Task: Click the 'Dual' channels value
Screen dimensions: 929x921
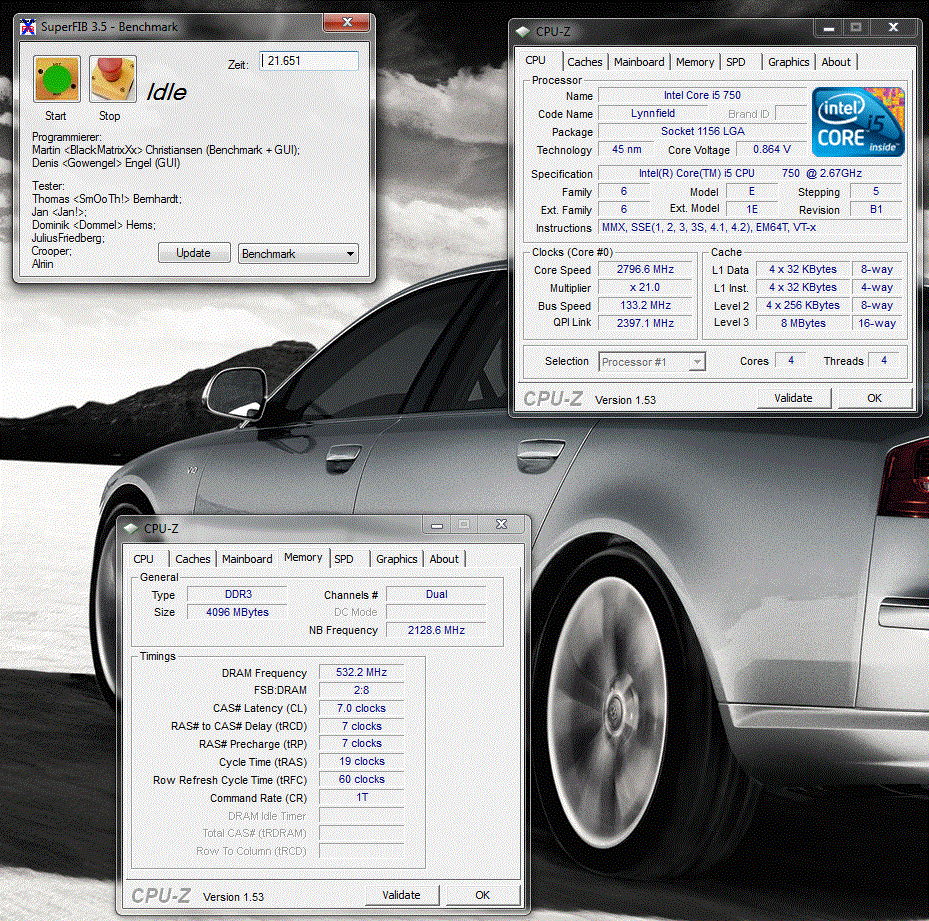Action: pos(436,594)
